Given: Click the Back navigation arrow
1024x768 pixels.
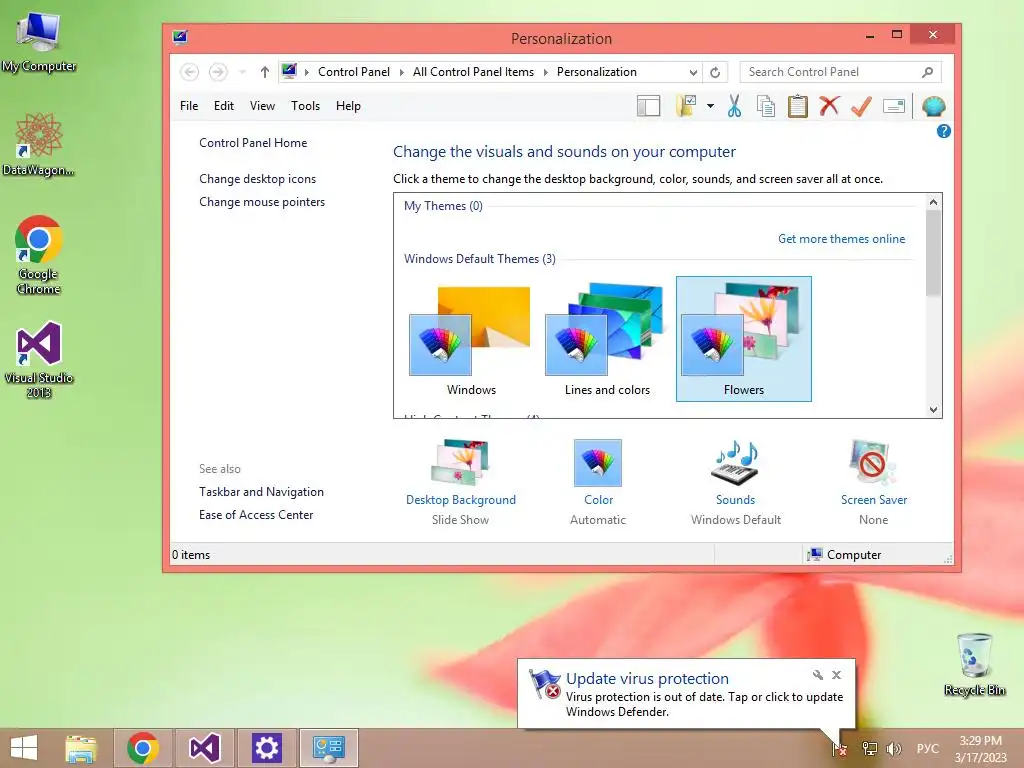Looking at the screenshot, I should 189,72.
